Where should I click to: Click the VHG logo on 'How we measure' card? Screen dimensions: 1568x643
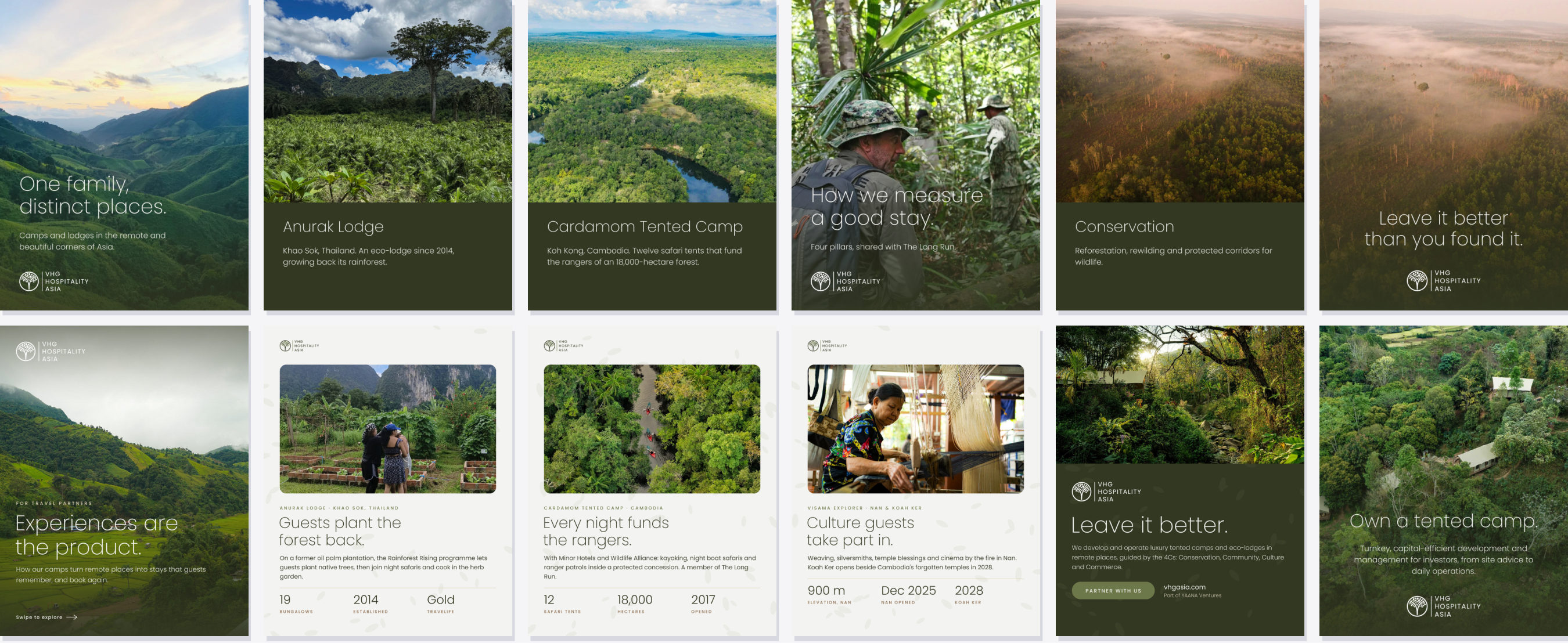pos(846,281)
